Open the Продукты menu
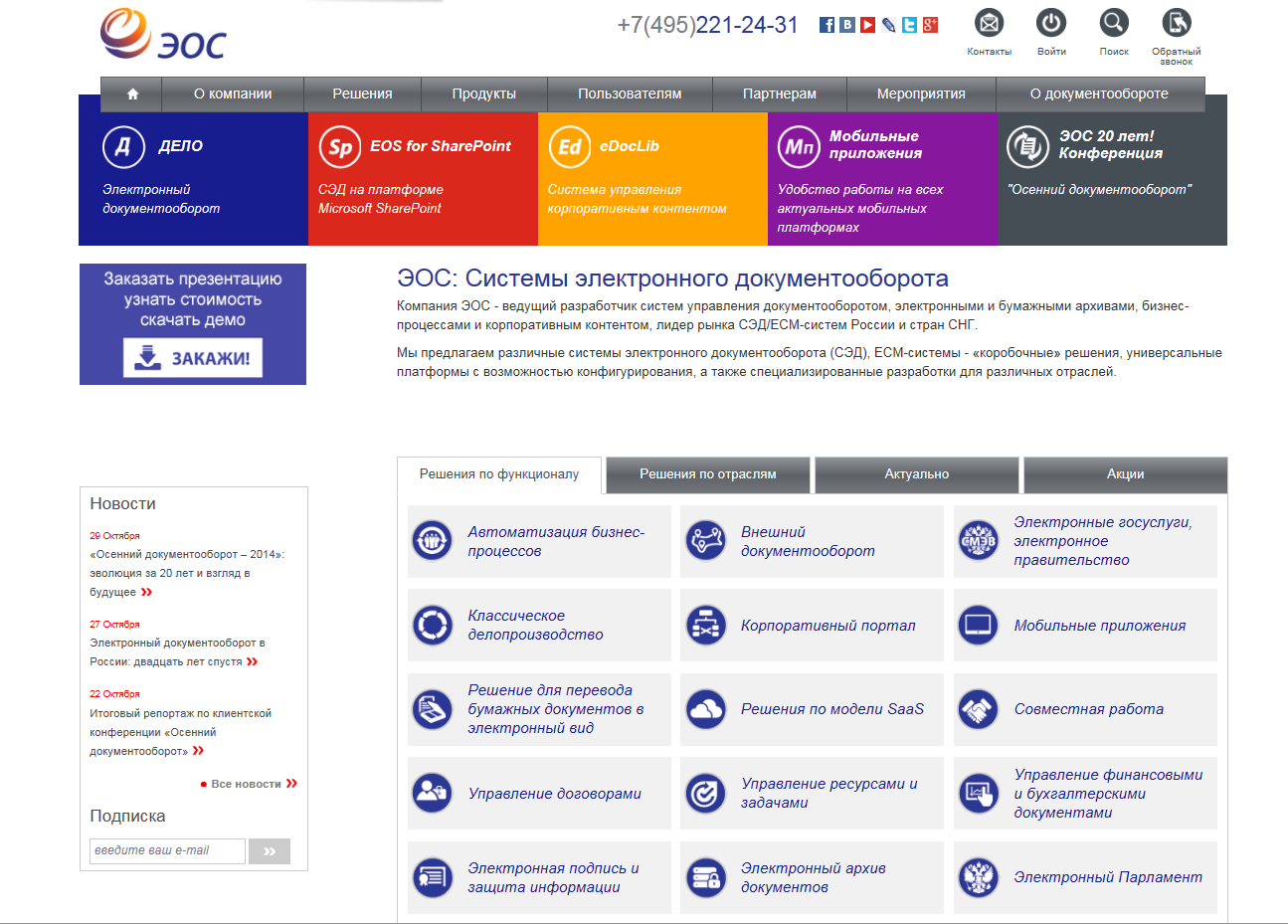The image size is (1288, 924). point(484,94)
